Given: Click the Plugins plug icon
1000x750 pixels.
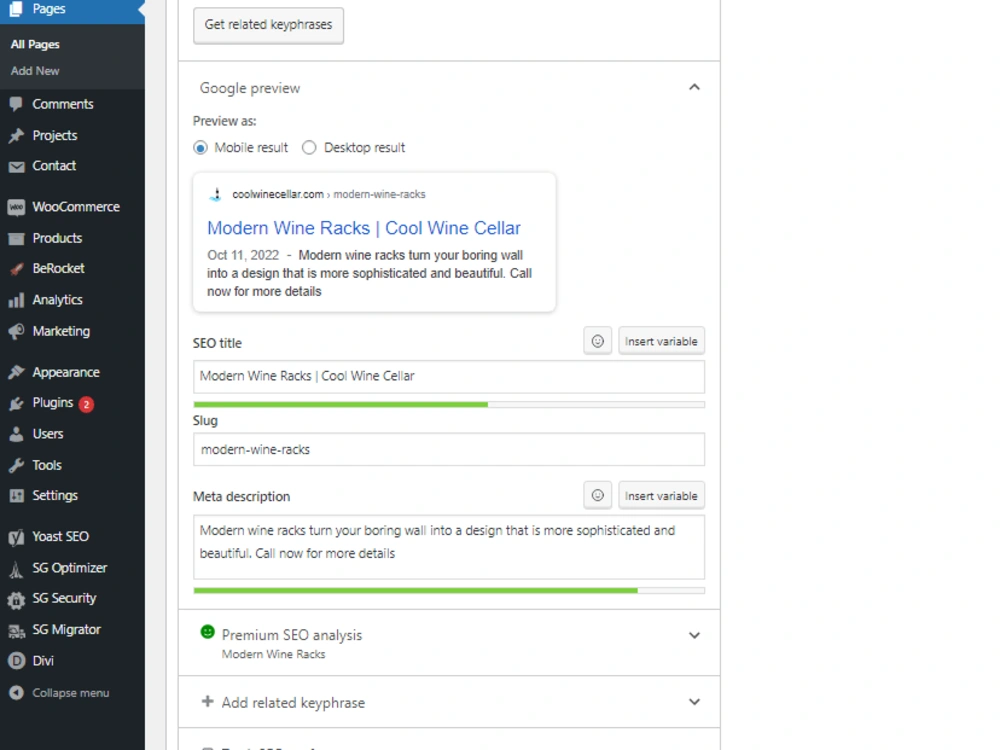Looking at the screenshot, I should [x=16, y=404].
